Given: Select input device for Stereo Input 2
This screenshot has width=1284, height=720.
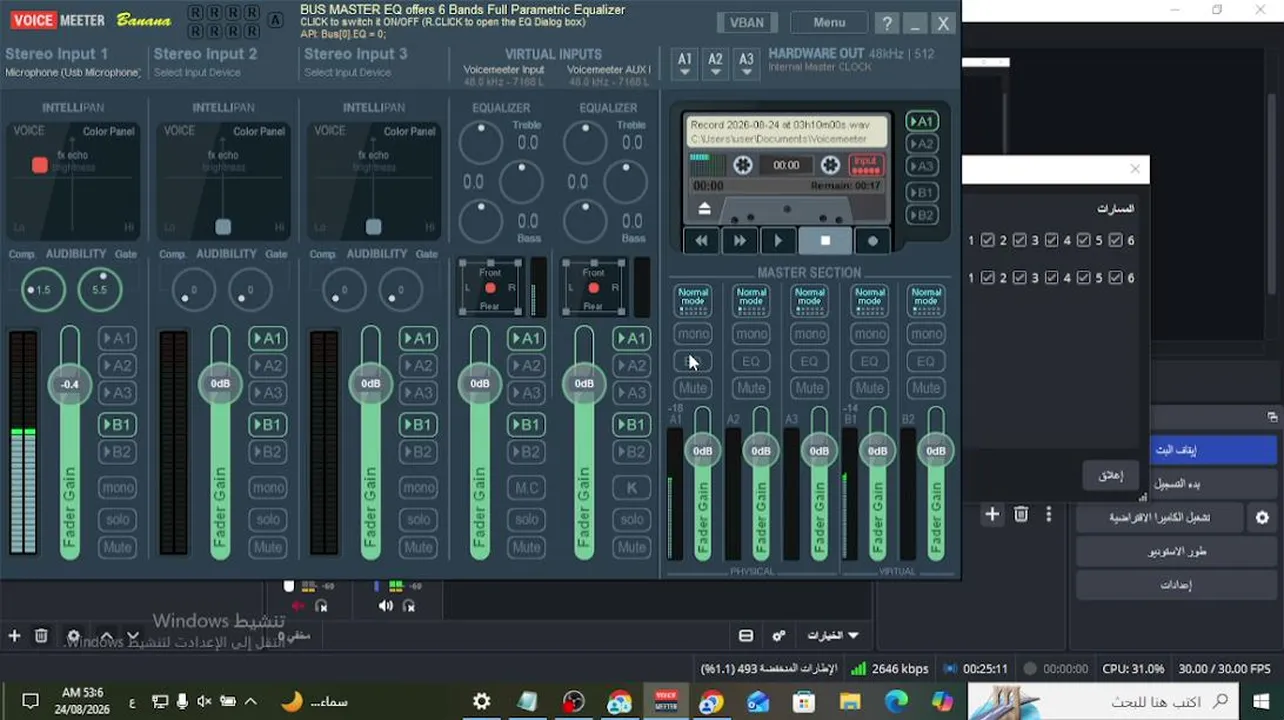Looking at the screenshot, I should tap(197, 73).
